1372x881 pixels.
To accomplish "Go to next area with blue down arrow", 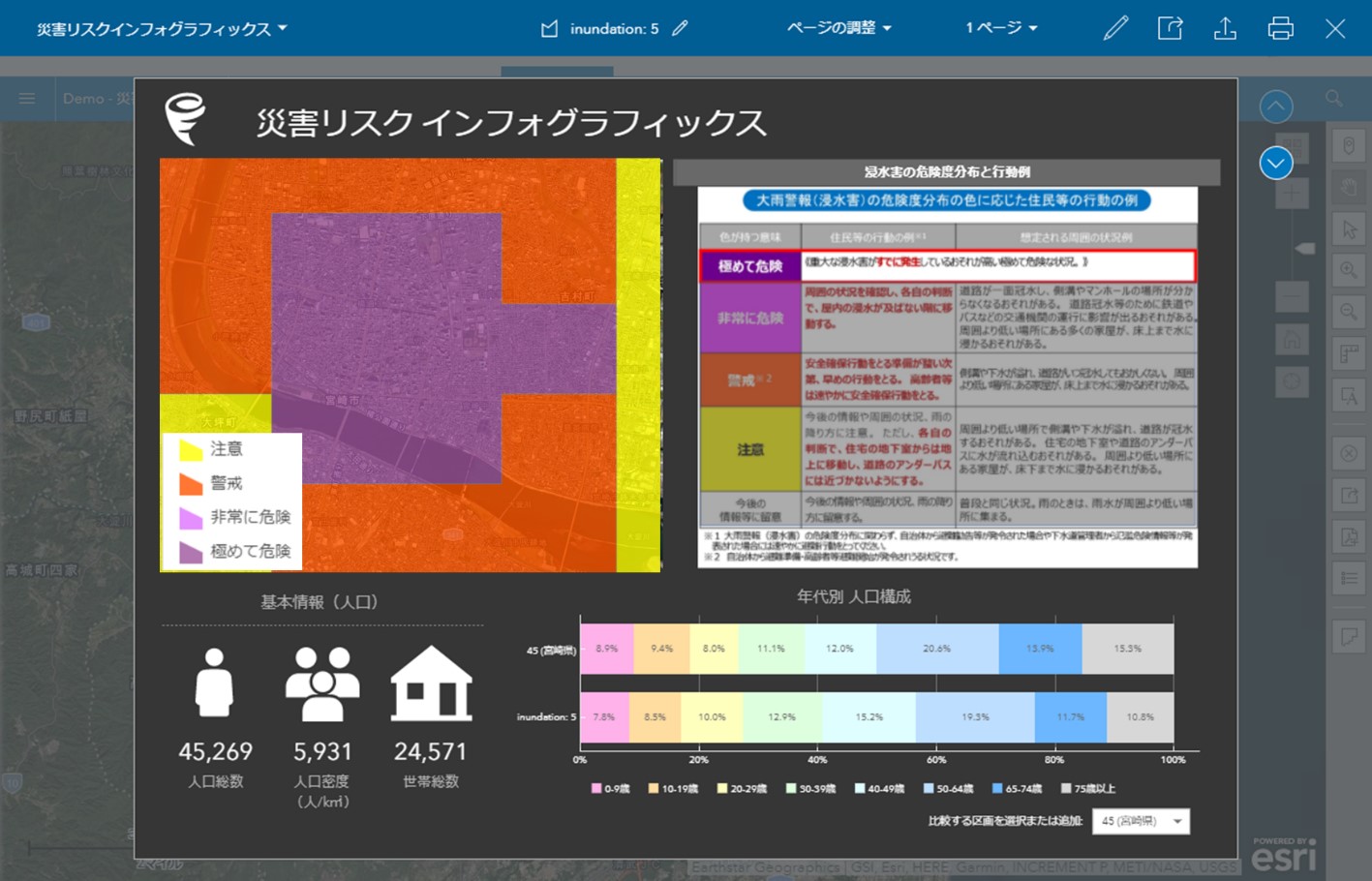I will click(1275, 164).
